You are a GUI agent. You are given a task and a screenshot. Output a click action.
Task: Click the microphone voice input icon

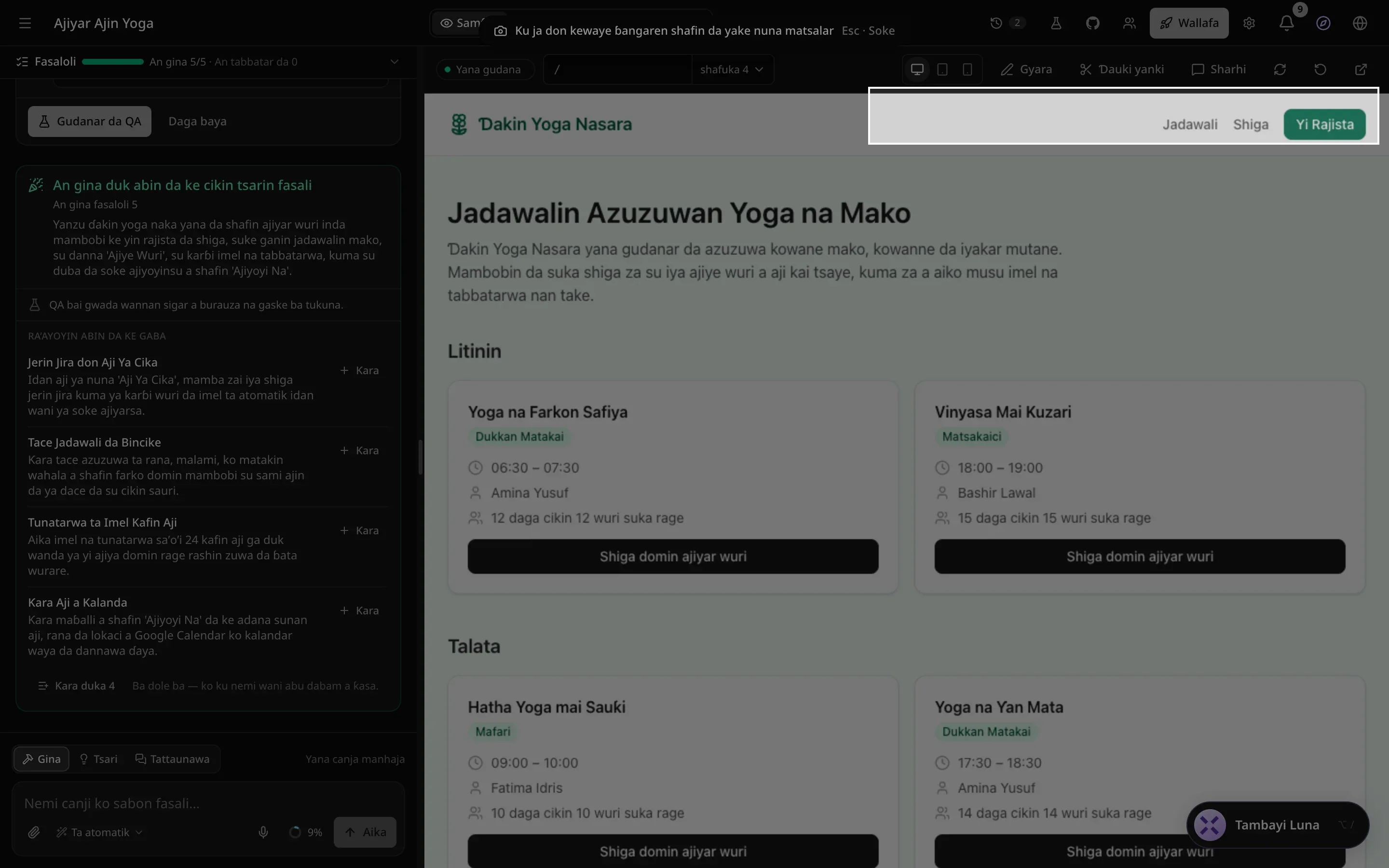(263, 832)
